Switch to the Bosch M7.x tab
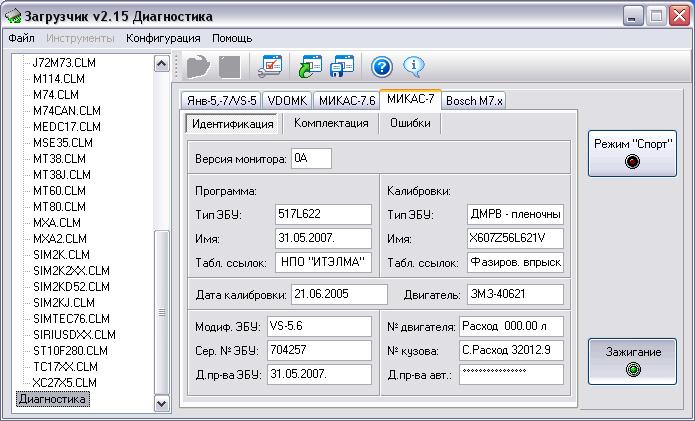Viewport: 695px width, 421px height. [475, 100]
